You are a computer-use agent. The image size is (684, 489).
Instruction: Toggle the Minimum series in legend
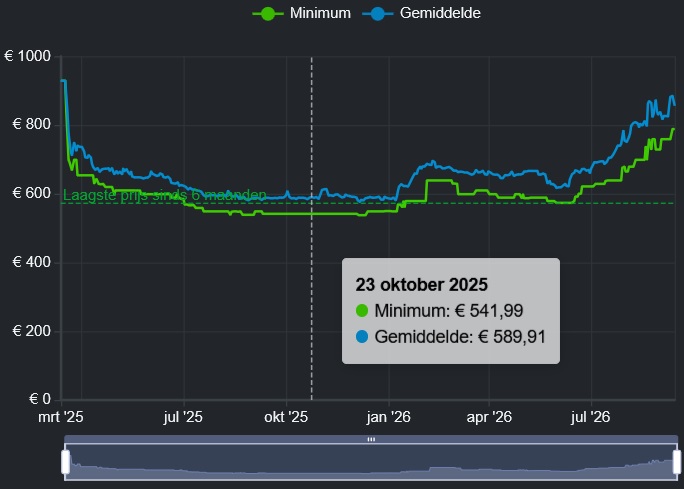click(301, 13)
